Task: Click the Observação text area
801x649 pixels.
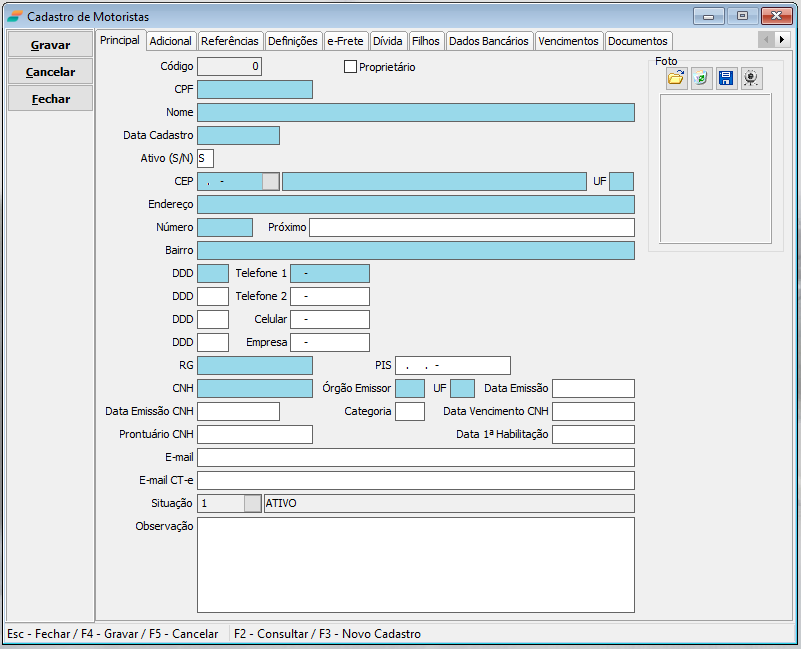Action: pyautogui.click(x=415, y=564)
